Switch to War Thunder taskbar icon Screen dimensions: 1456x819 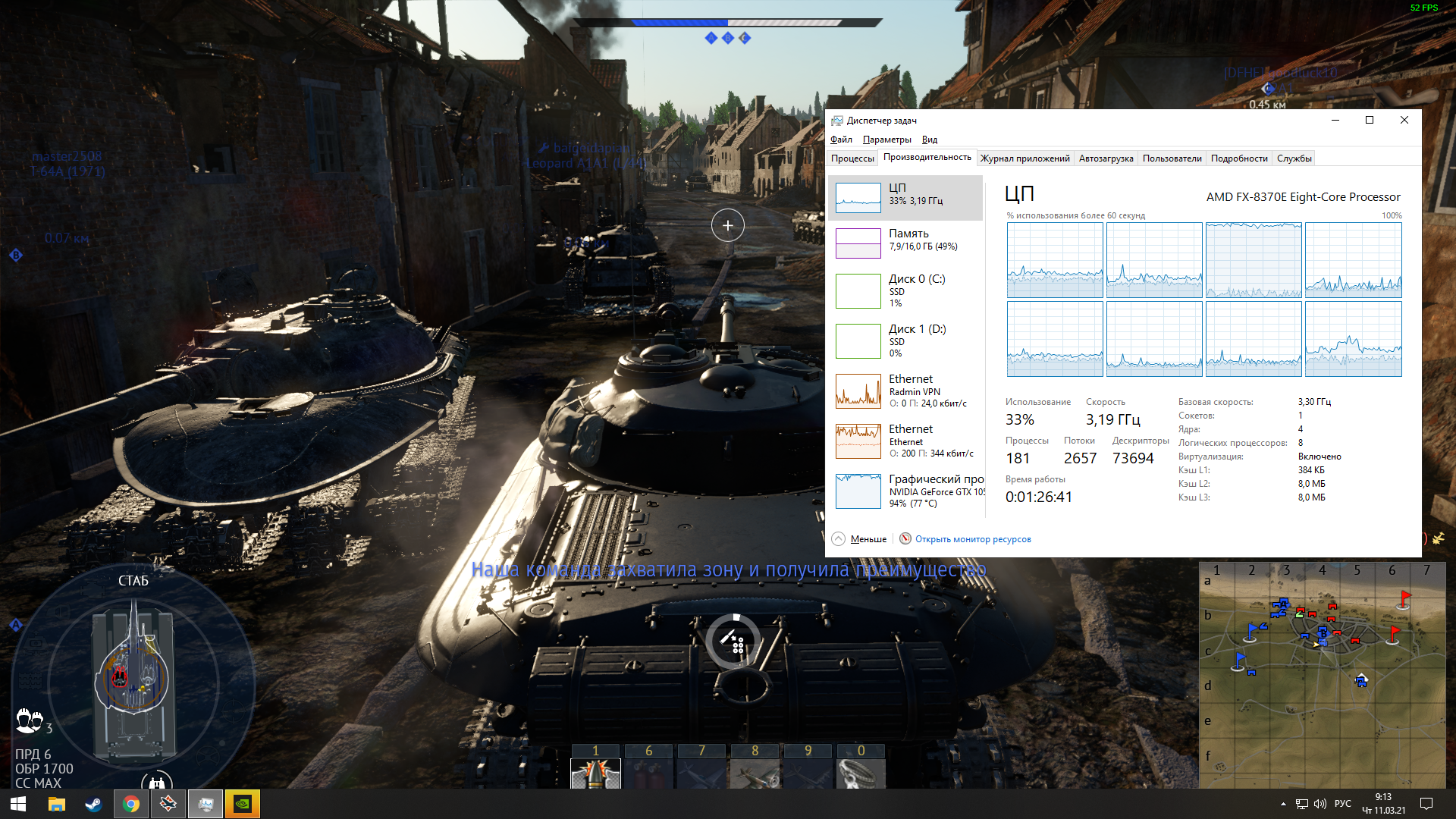[x=168, y=804]
